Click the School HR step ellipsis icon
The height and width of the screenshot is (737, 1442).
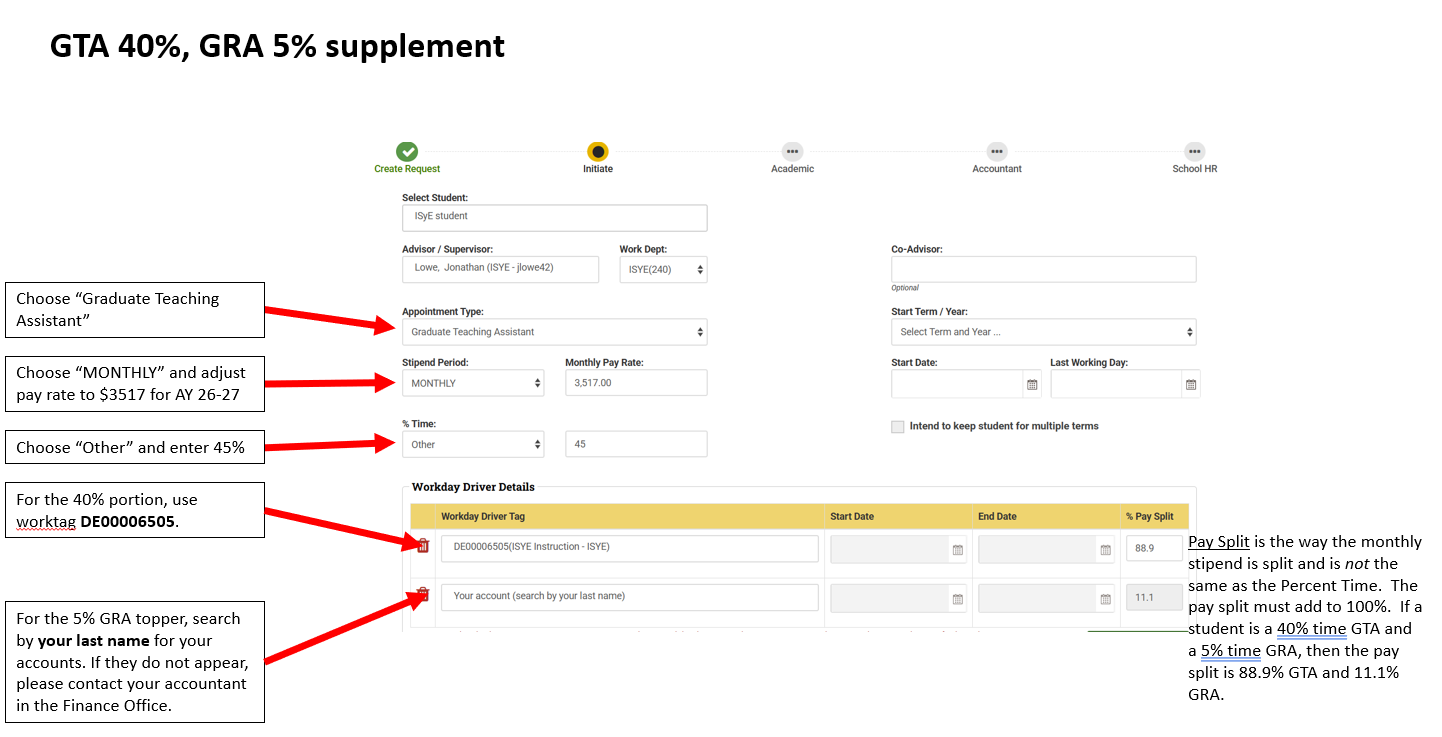pos(1195,152)
